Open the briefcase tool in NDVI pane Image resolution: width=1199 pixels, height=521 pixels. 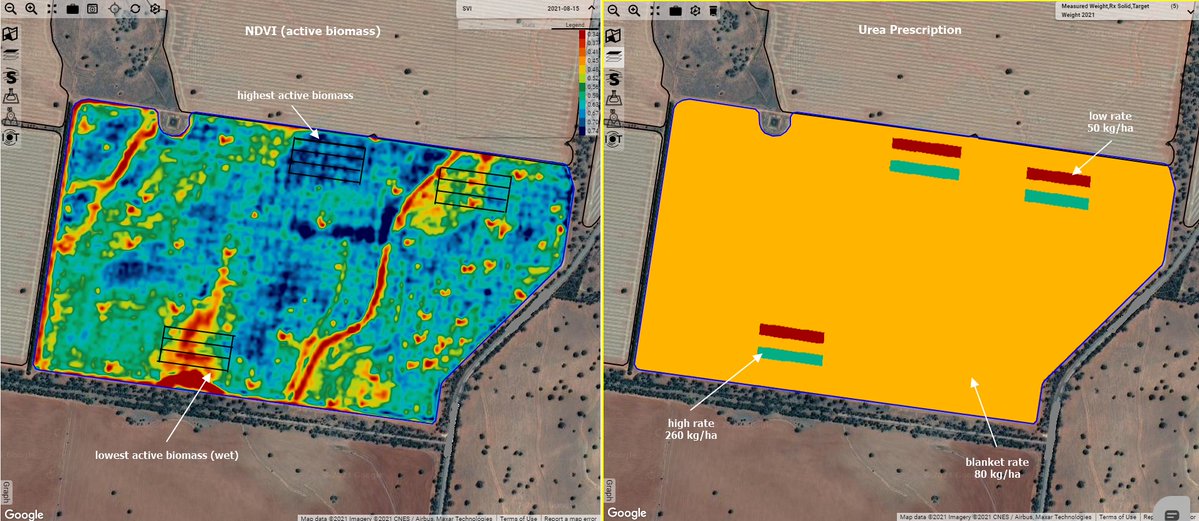(72, 9)
